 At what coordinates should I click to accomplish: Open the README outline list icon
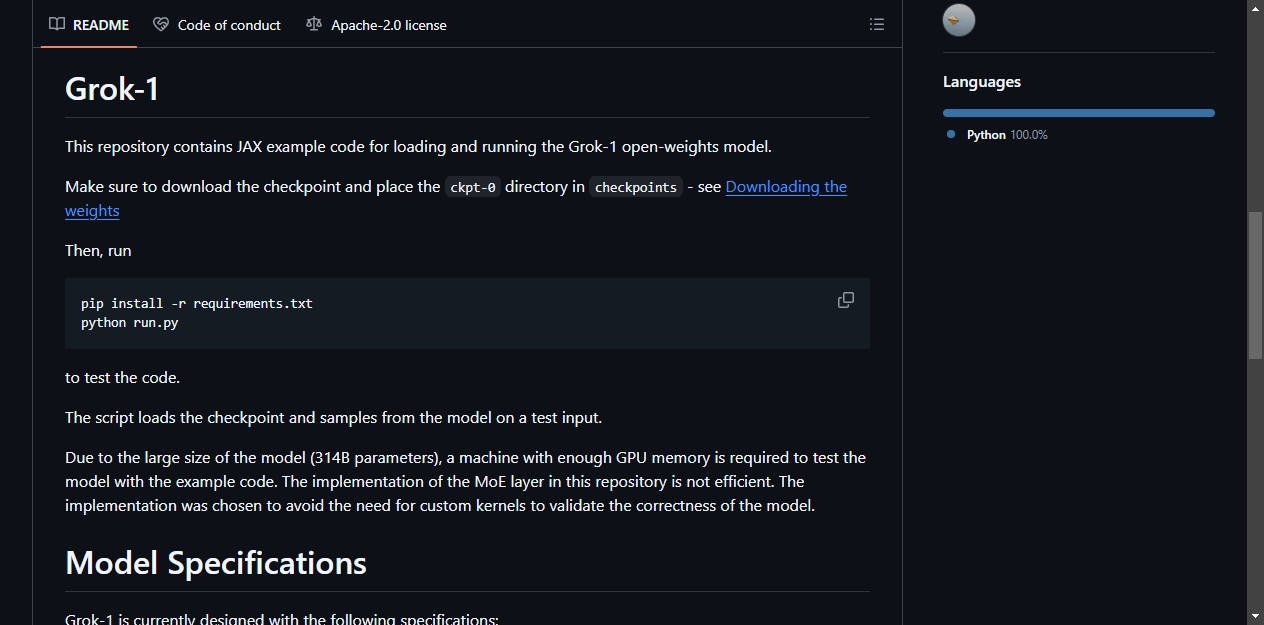point(877,25)
